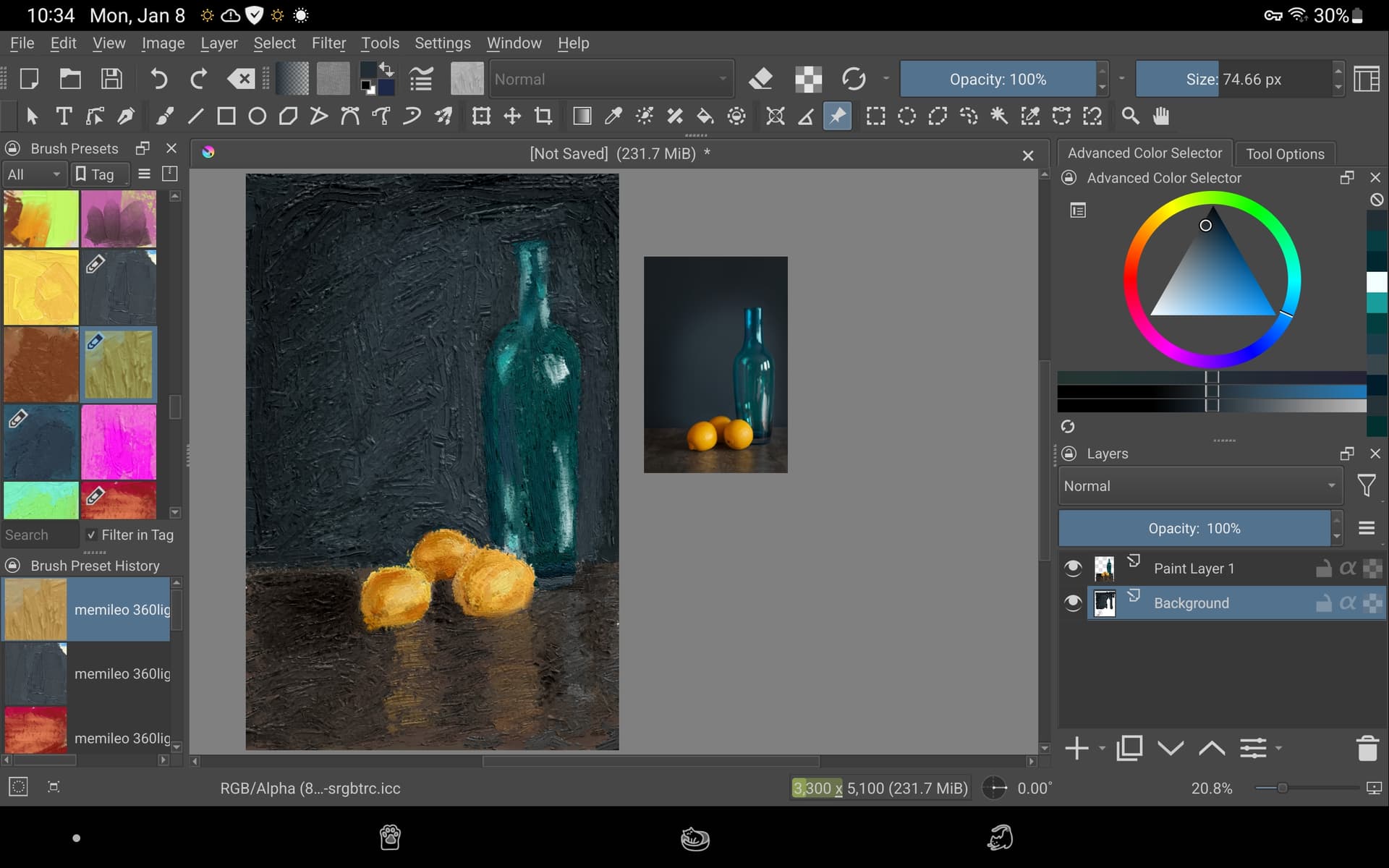Select the Freehand Brush tool
The height and width of the screenshot is (868, 1389).
(x=164, y=116)
